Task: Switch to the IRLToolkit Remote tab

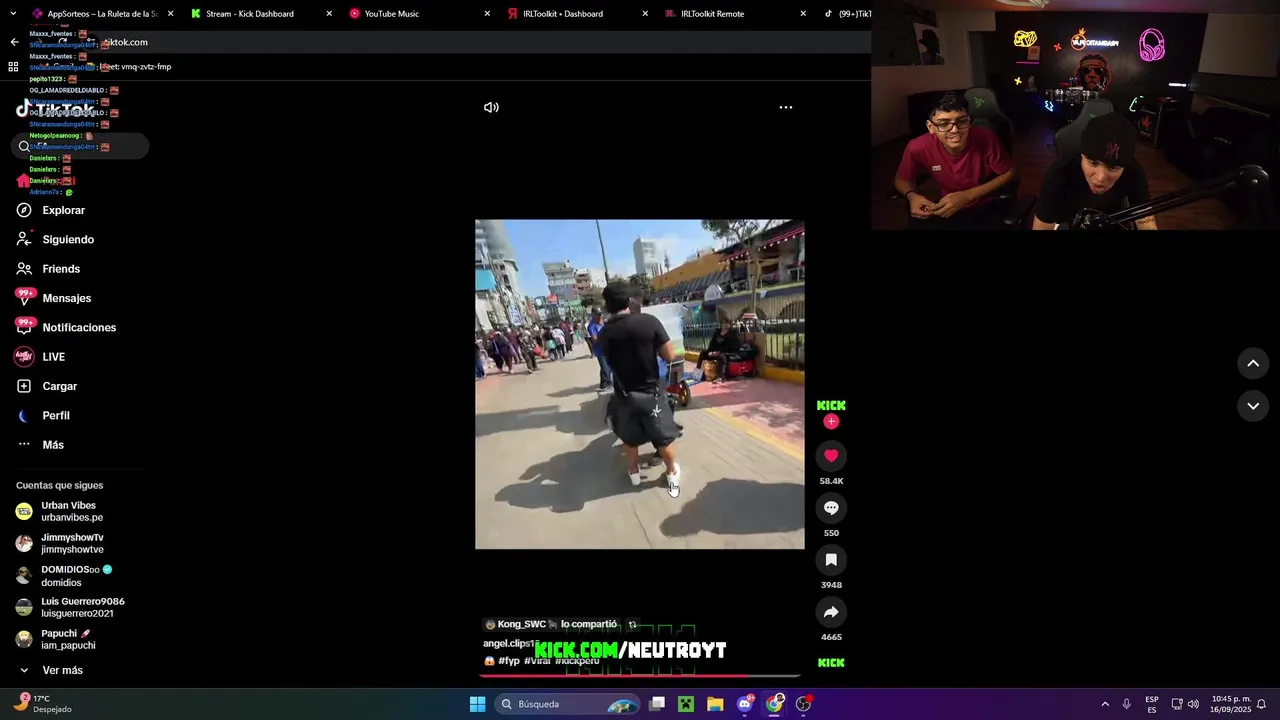Action: click(712, 14)
